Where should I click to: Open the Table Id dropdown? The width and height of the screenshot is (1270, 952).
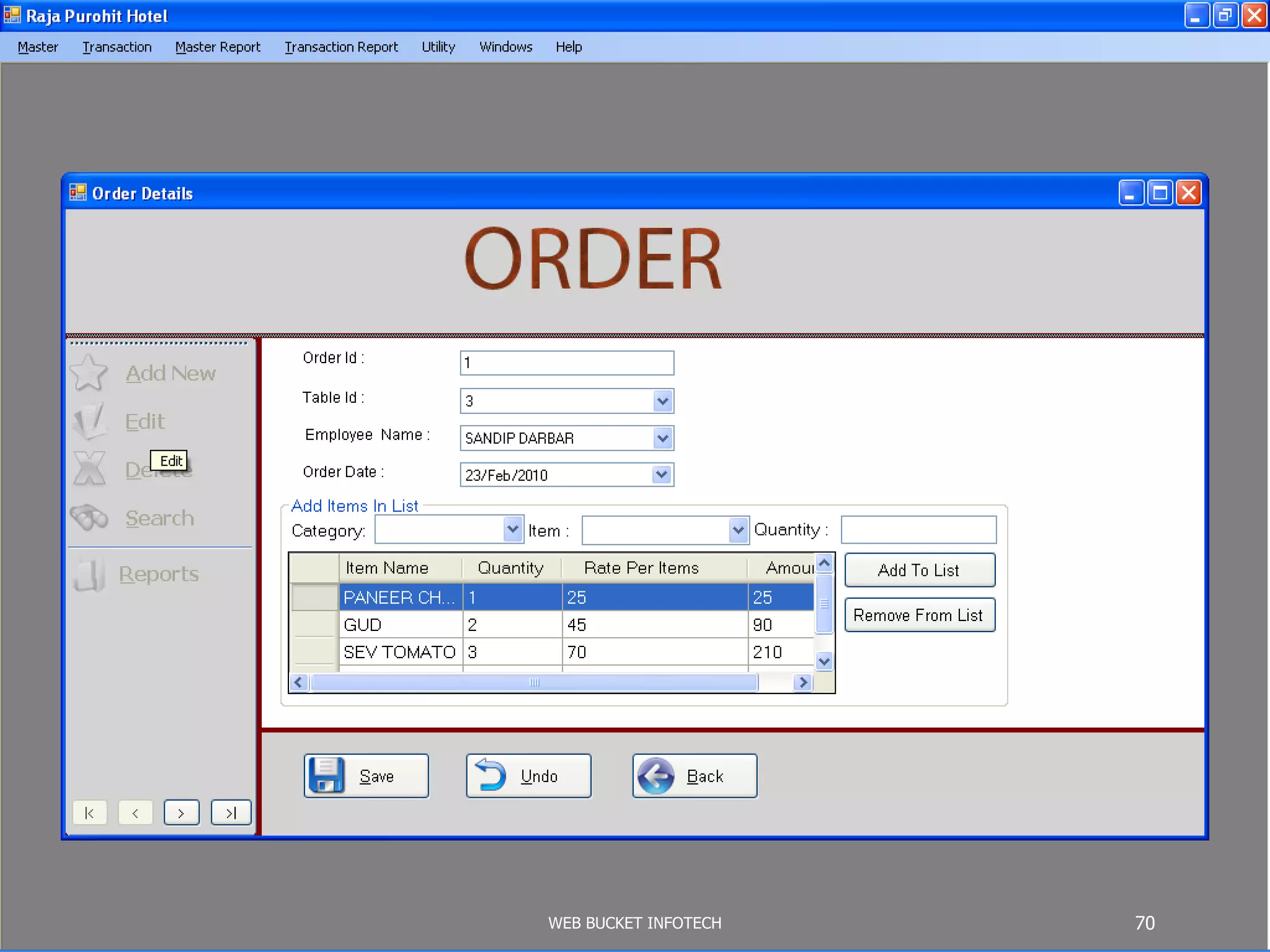pyautogui.click(x=663, y=400)
